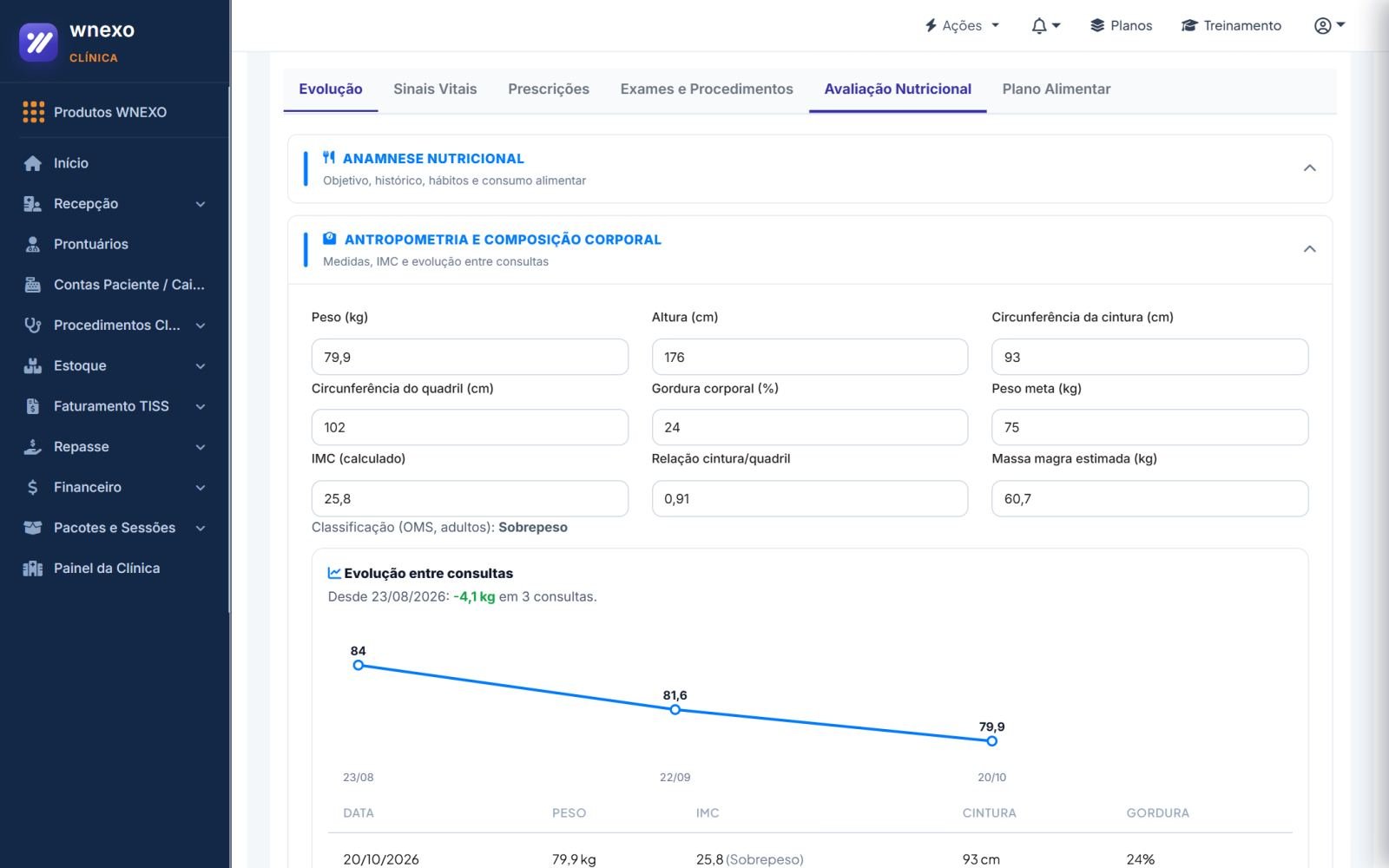Click the Contas Paciente cash register icon
This screenshot has height=868, width=1389.
pyautogui.click(x=33, y=285)
